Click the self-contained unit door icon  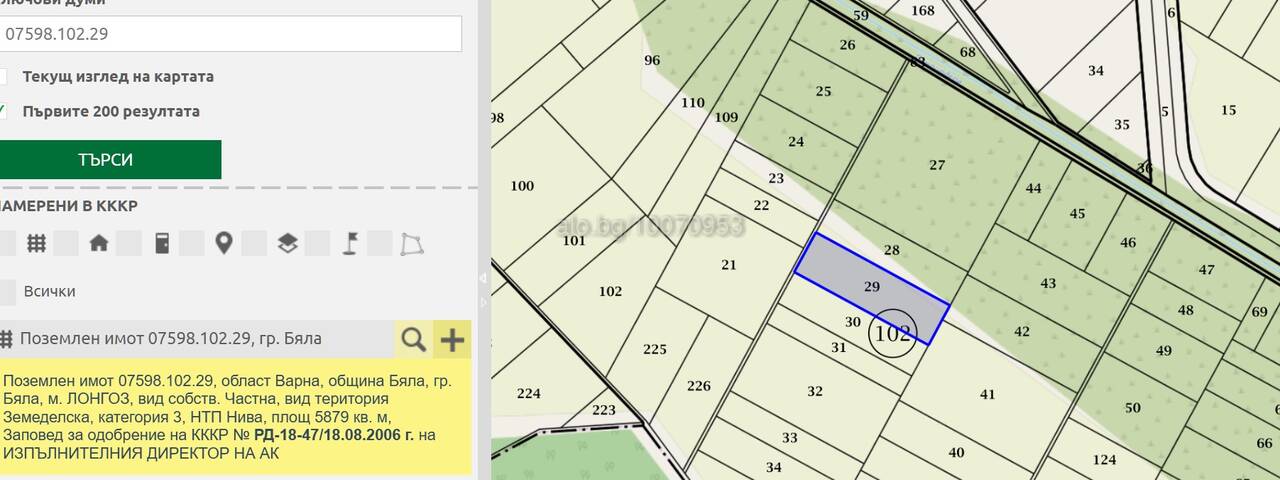click(x=161, y=243)
